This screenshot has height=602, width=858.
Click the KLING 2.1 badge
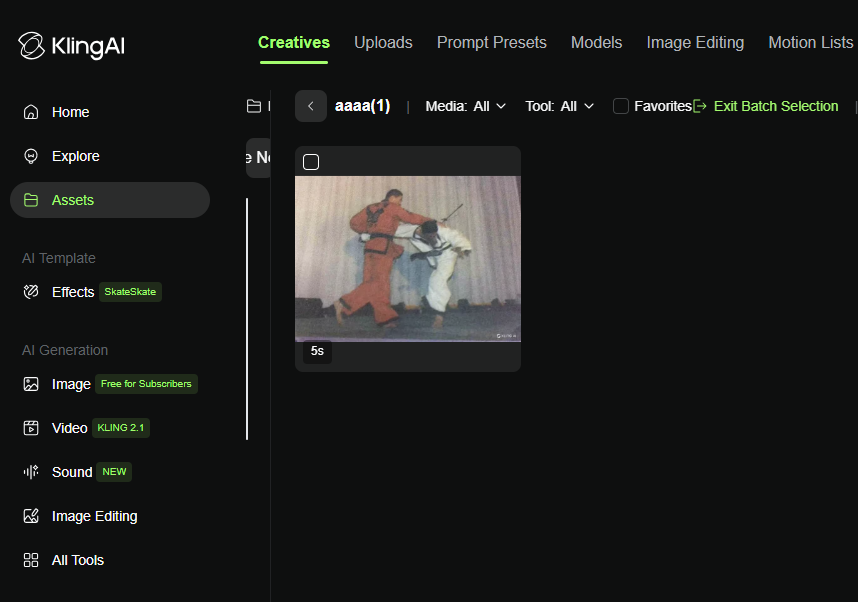tap(120, 427)
